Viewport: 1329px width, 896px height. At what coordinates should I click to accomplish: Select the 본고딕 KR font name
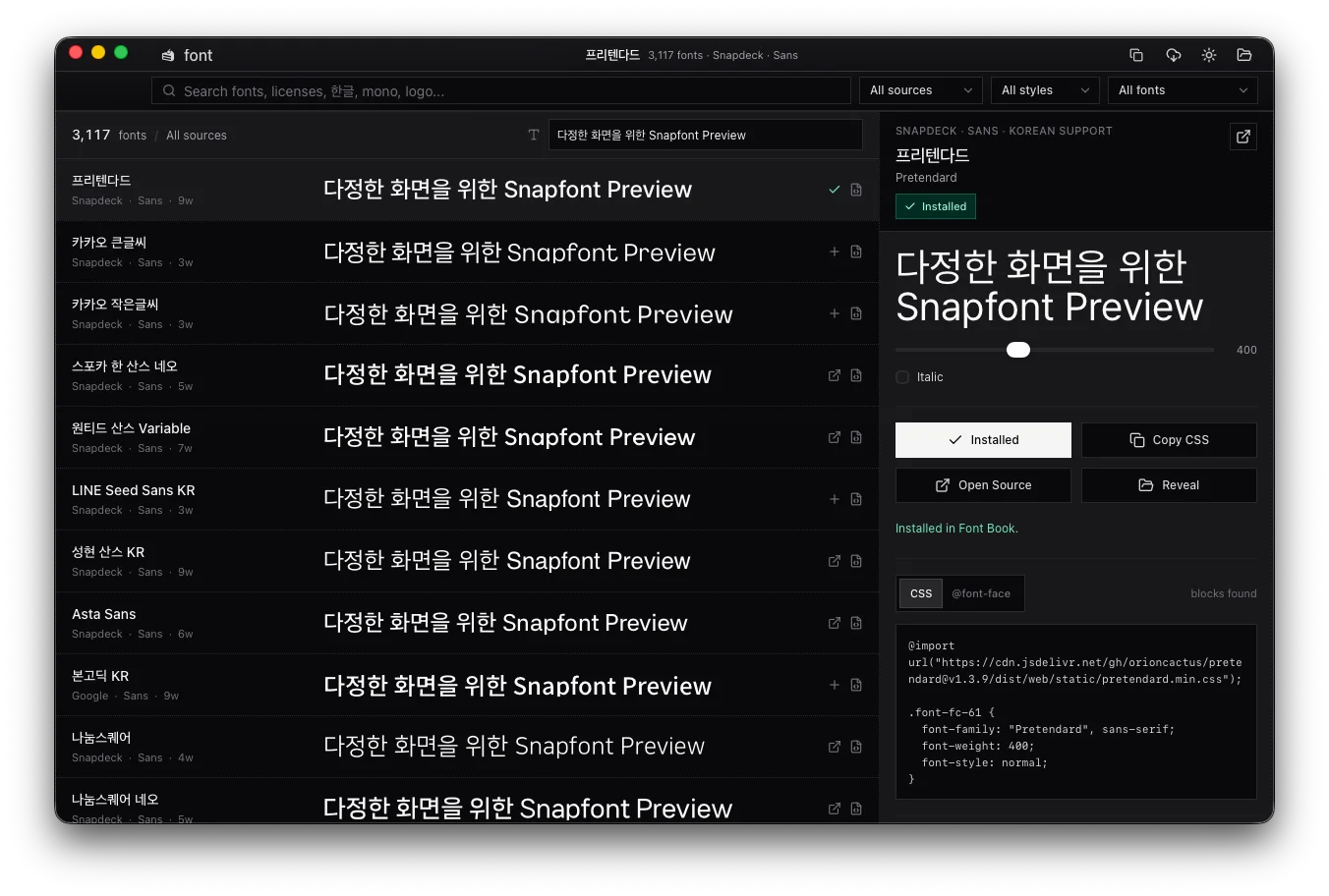pos(100,676)
